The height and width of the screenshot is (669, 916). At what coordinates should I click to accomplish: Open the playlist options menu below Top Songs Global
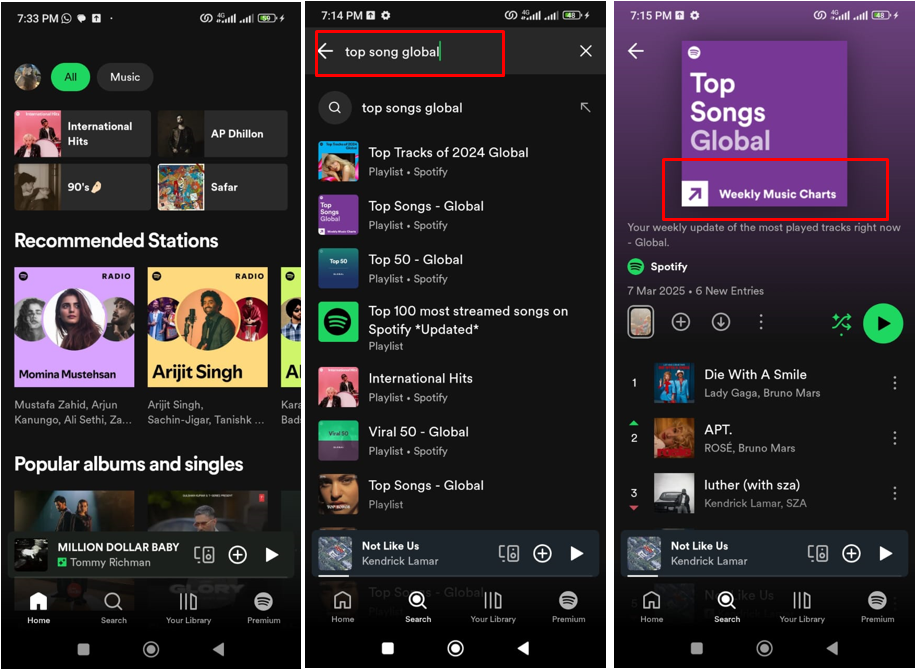[x=761, y=322]
